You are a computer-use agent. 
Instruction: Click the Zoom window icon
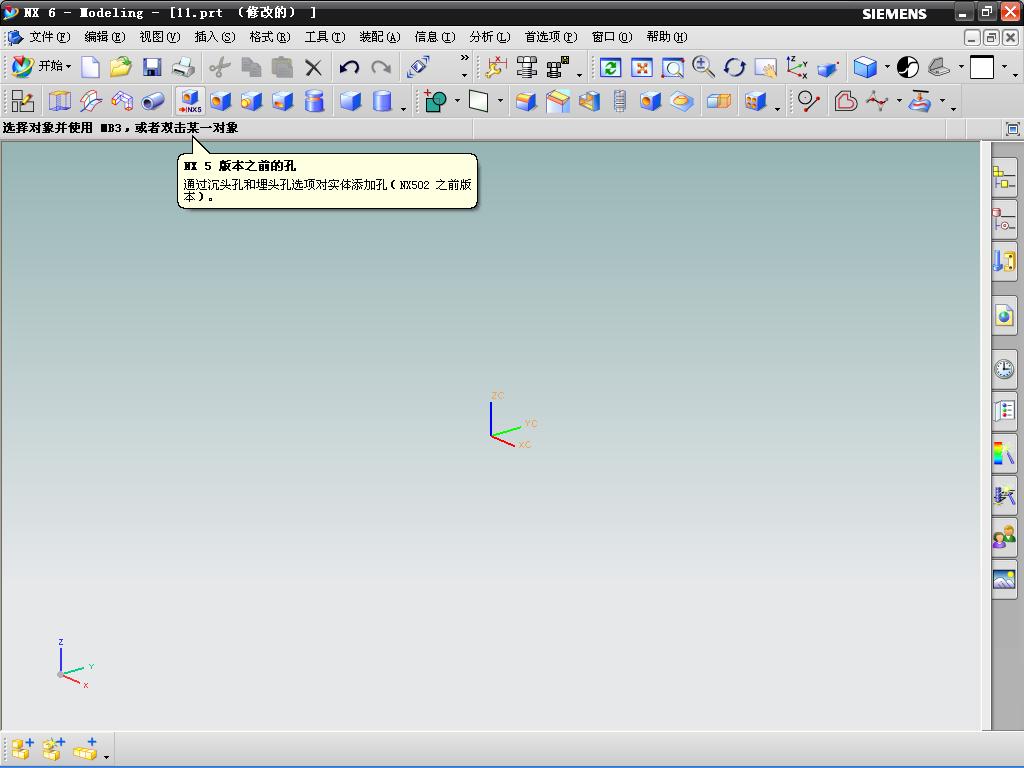coord(673,67)
